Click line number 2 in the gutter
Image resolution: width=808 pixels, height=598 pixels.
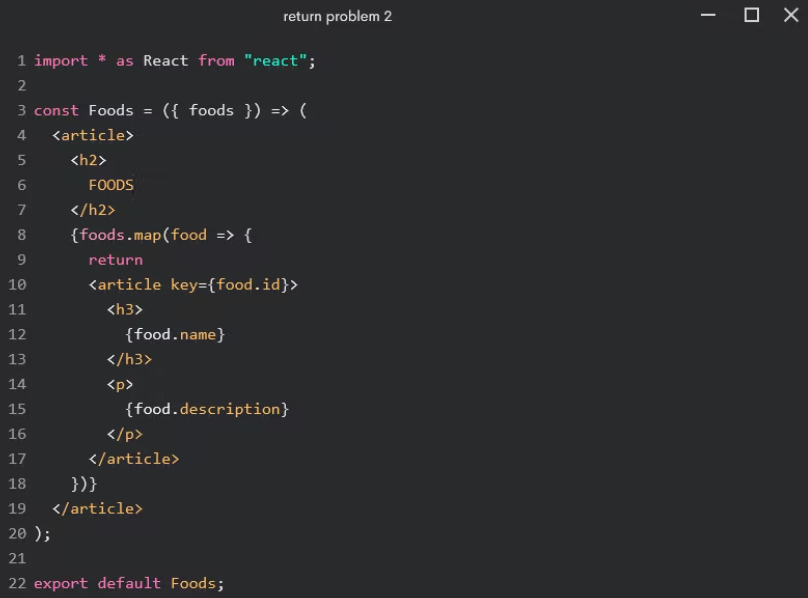click(21, 86)
